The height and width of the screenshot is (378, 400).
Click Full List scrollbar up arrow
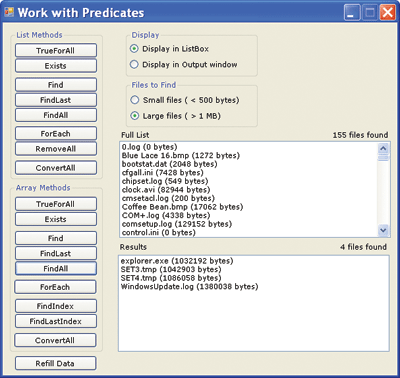[x=383, y=148]
